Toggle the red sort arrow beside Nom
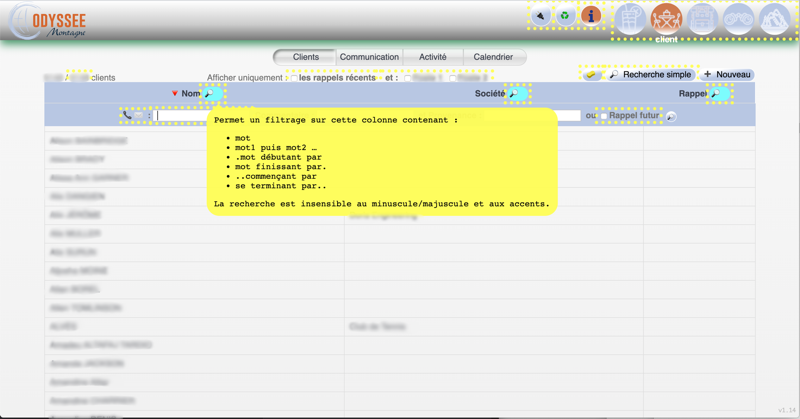This screenshot has height=419, width=800. tap(174, 94)
